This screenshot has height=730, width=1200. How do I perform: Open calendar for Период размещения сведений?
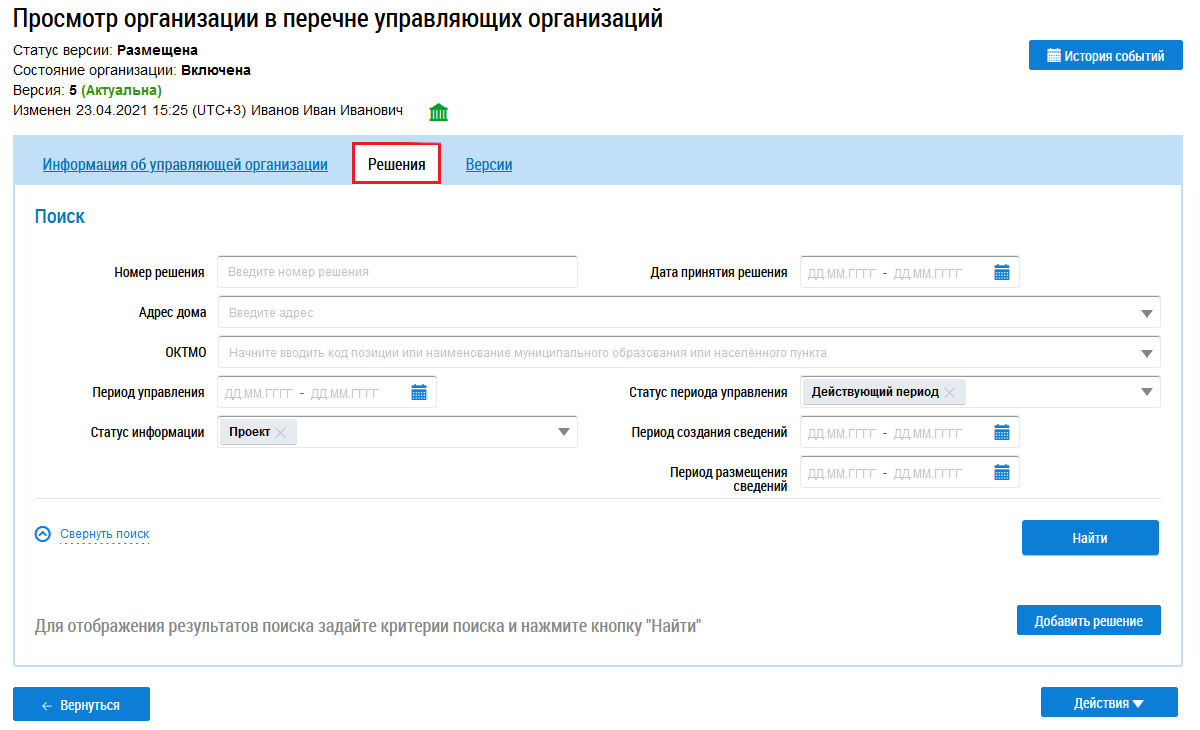[1002, 473]
